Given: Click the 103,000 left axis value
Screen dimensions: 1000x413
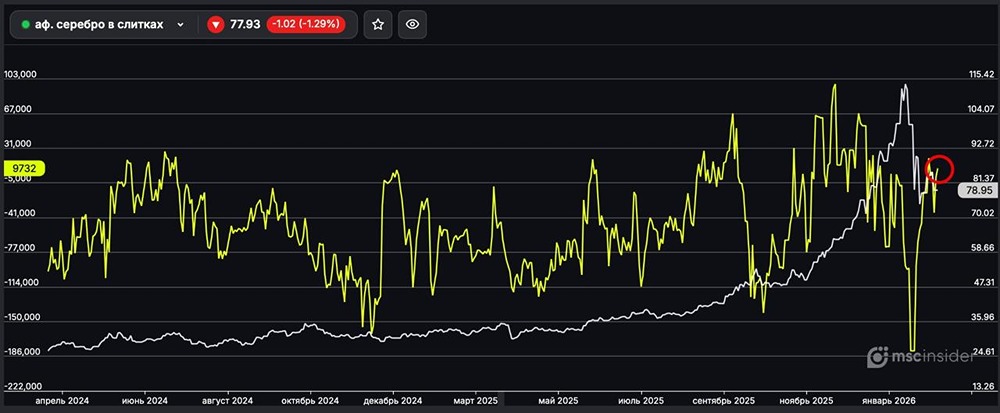Looking at the screenshot, I should point(20,75).
